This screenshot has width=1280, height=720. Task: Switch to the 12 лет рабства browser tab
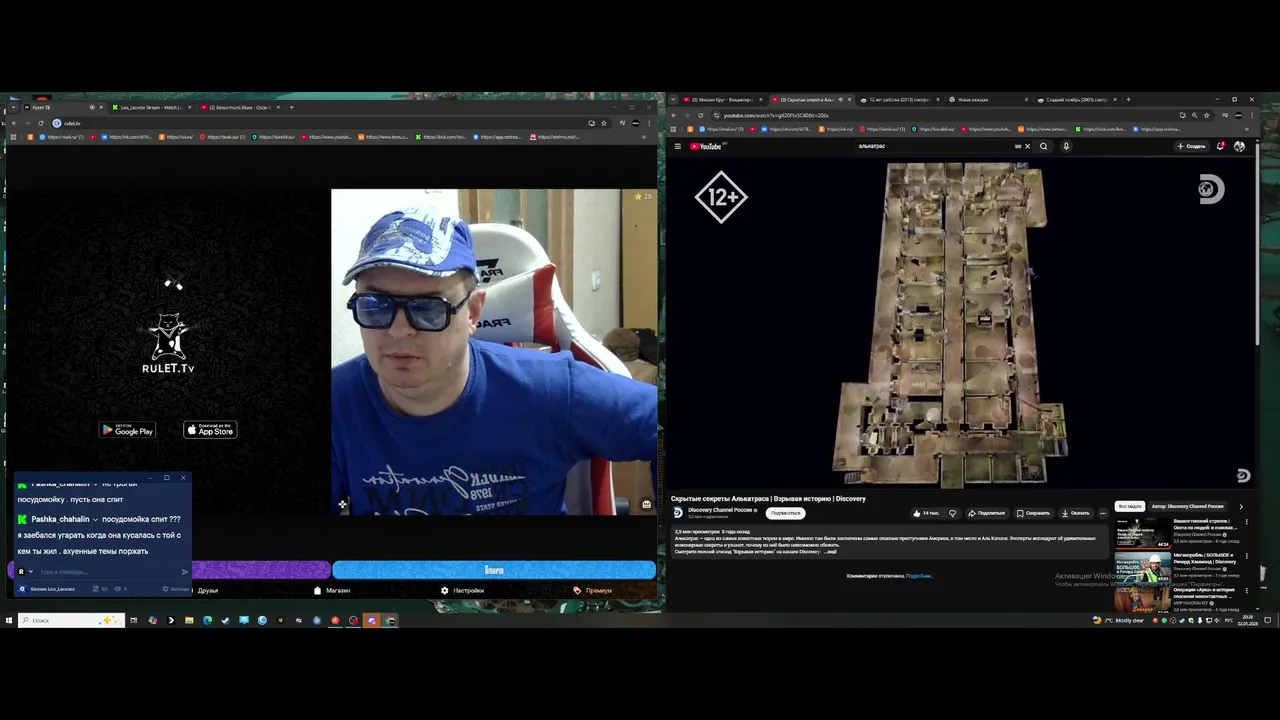coord(898,100)
